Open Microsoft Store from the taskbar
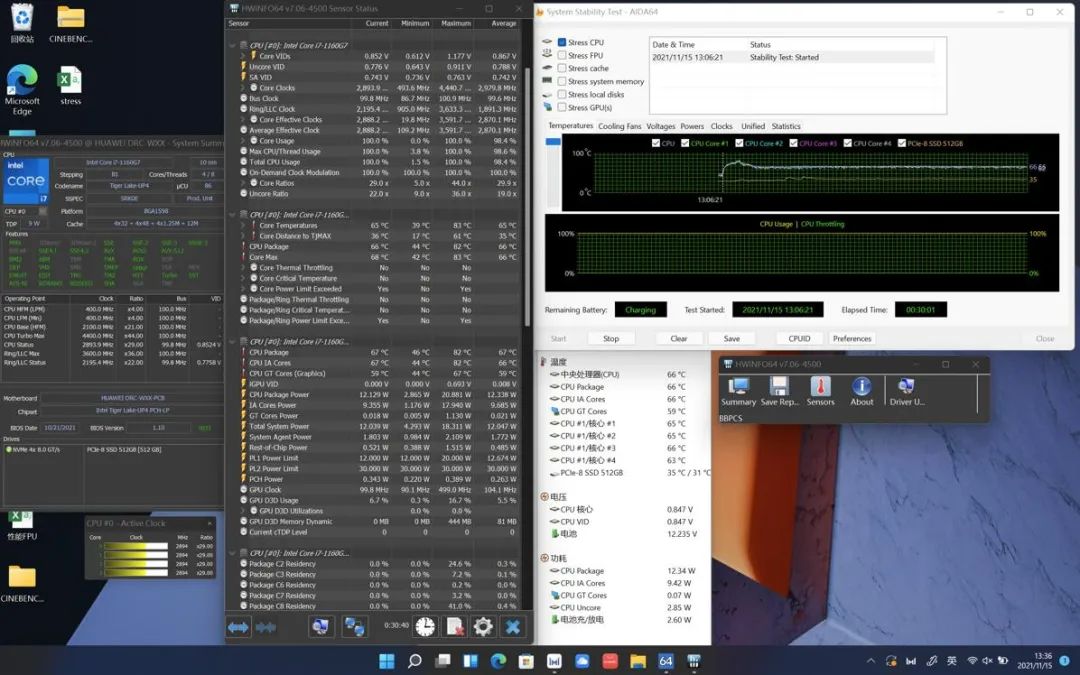1080x675 pixels. tap(526, 661)
